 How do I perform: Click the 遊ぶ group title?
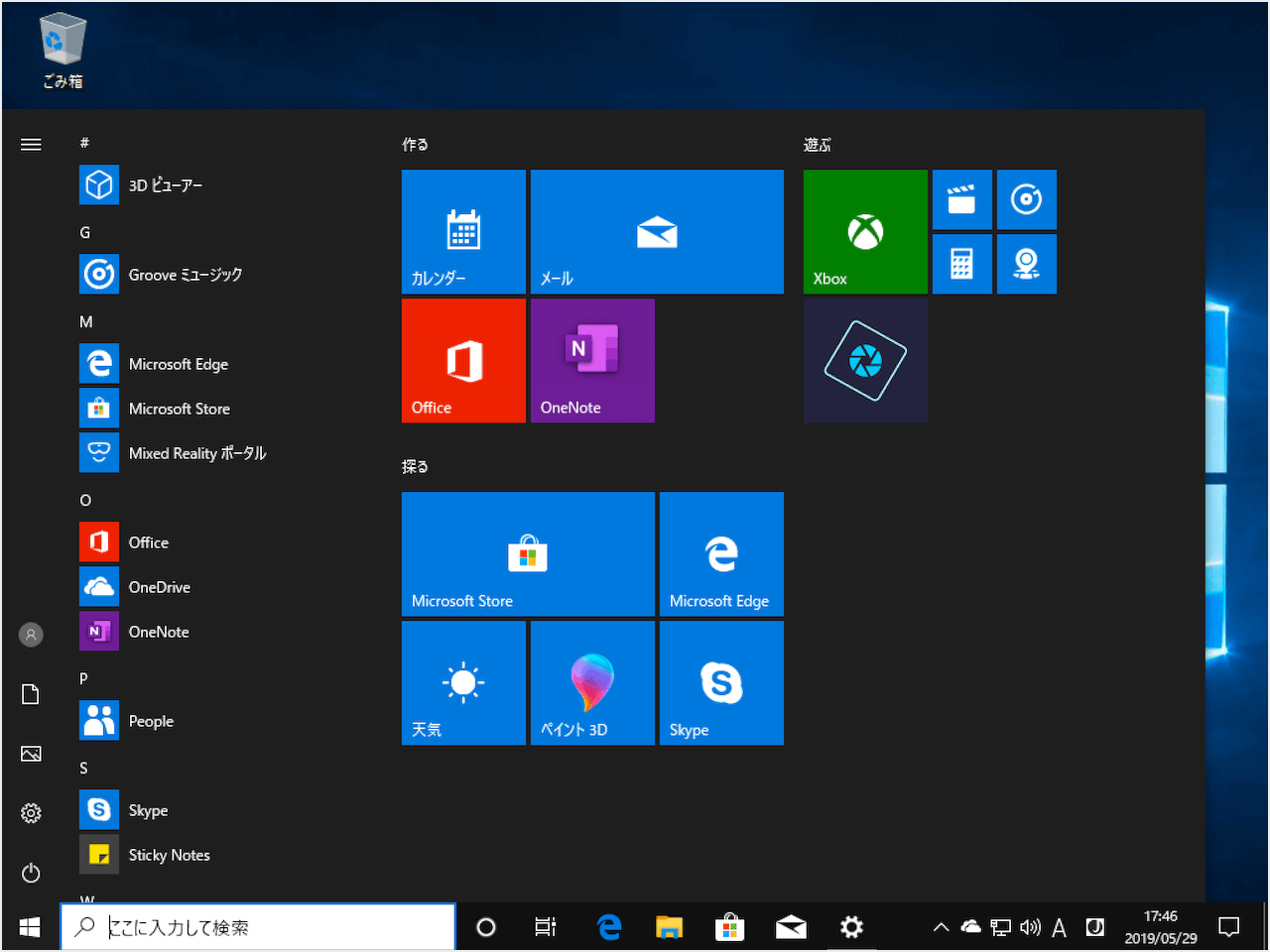818,145
